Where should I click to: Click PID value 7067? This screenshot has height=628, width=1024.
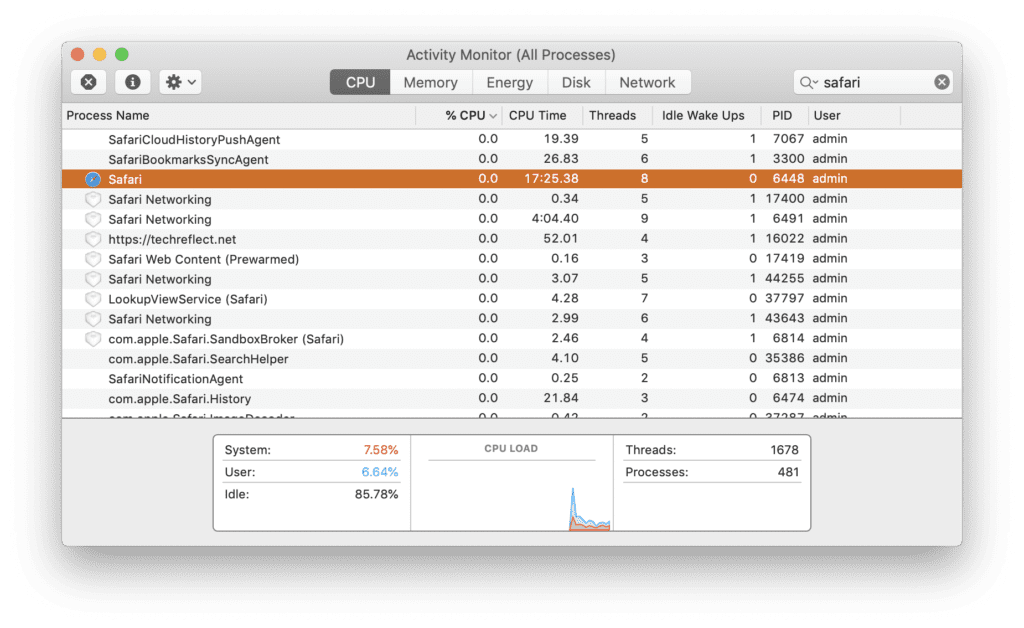pos(788,138)
